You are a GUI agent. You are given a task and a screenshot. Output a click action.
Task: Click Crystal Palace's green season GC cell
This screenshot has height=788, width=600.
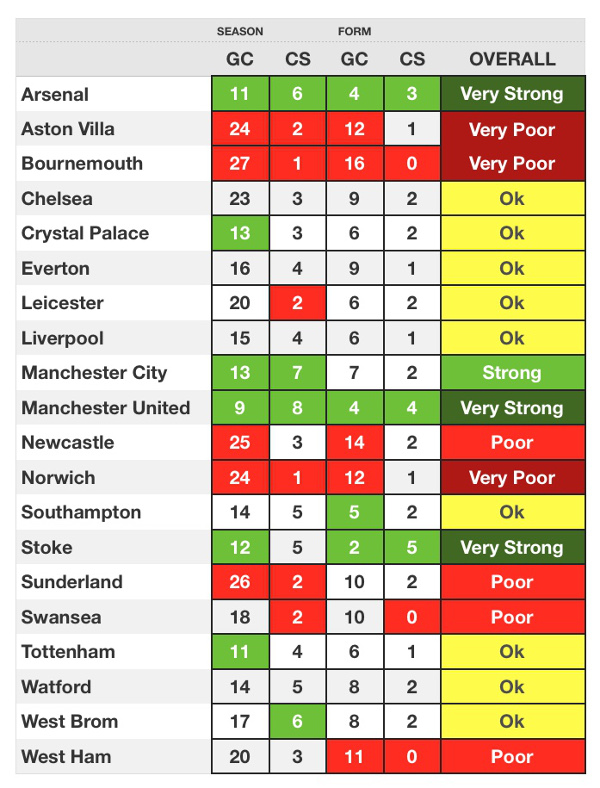coord(240,233)
